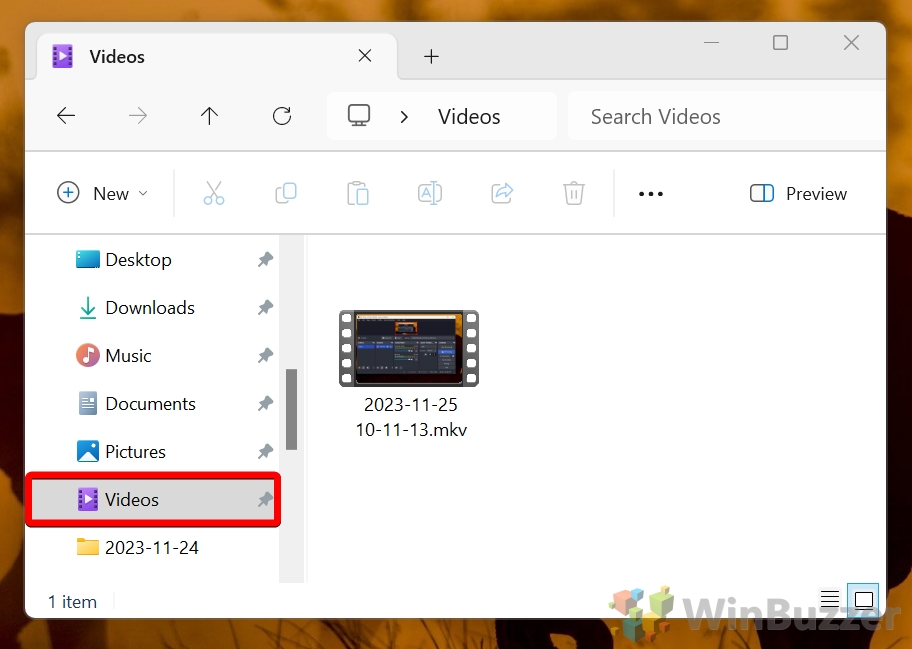This screenshot has height=649, width=912.
Task: Click the pin icon next to Music
Action: pos(265,355)
